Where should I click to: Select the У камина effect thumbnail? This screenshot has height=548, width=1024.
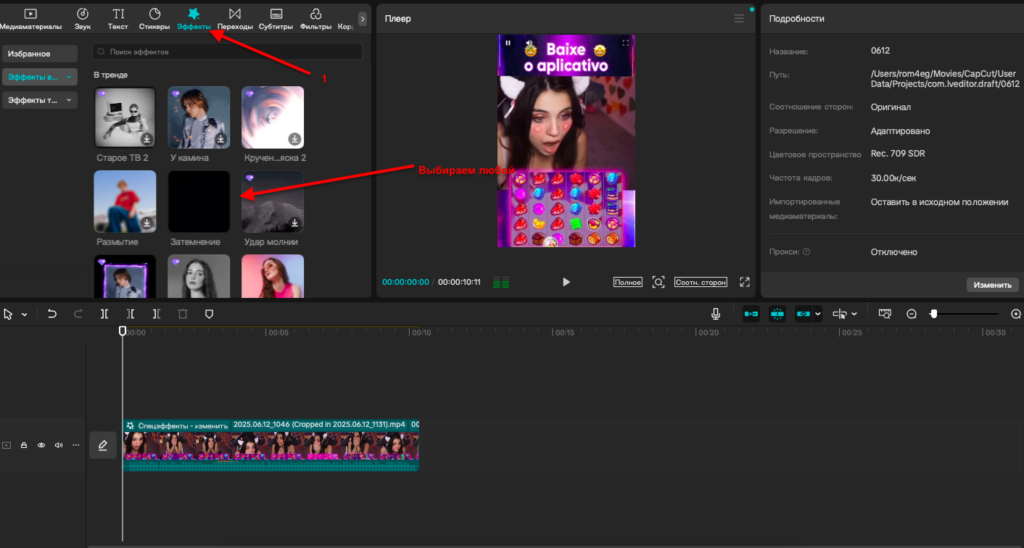click(x=199, y=118)
